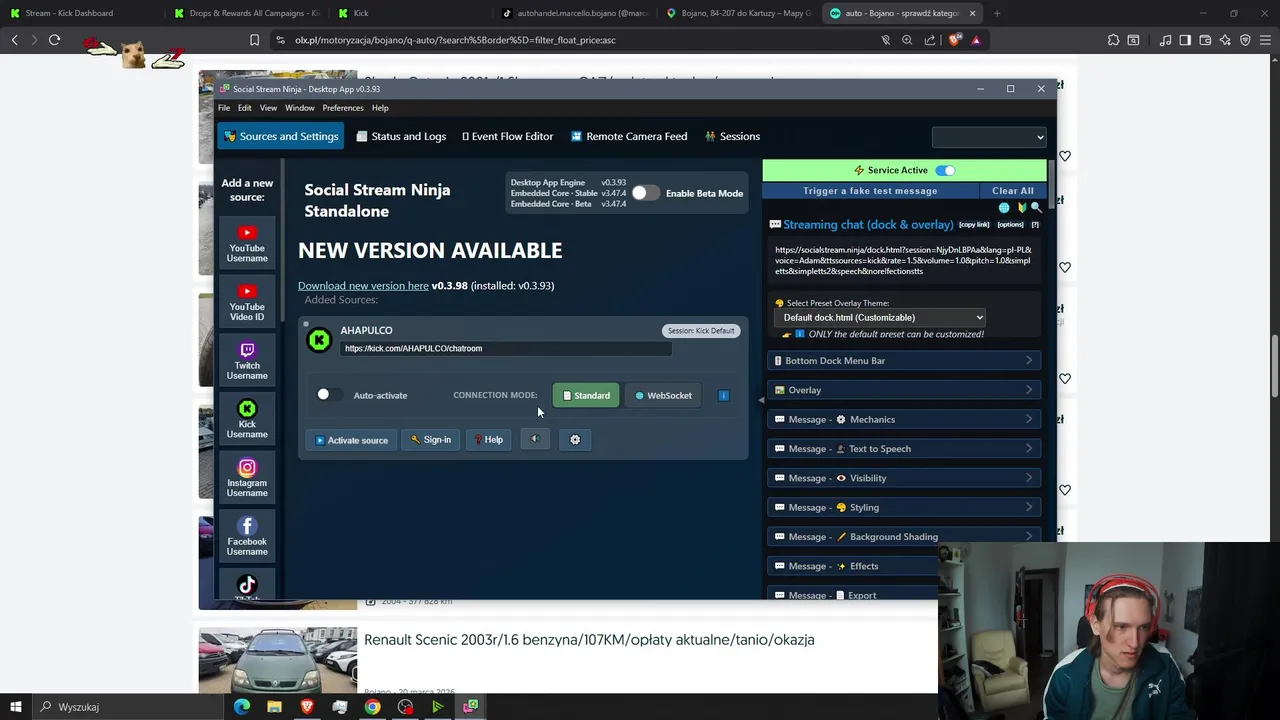Image resolution: width=1280 pixels, height=720 pixels.
Task: Open the View menu
Action: tap(268, 108)
